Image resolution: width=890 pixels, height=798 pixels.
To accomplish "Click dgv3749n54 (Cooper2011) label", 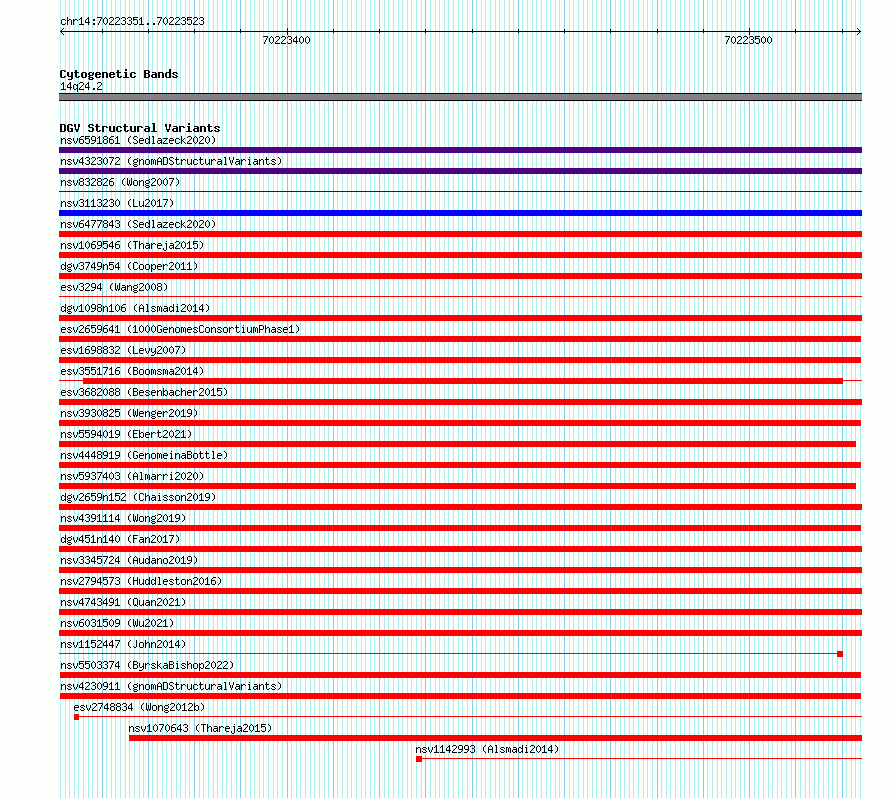I will pos(129,266).
